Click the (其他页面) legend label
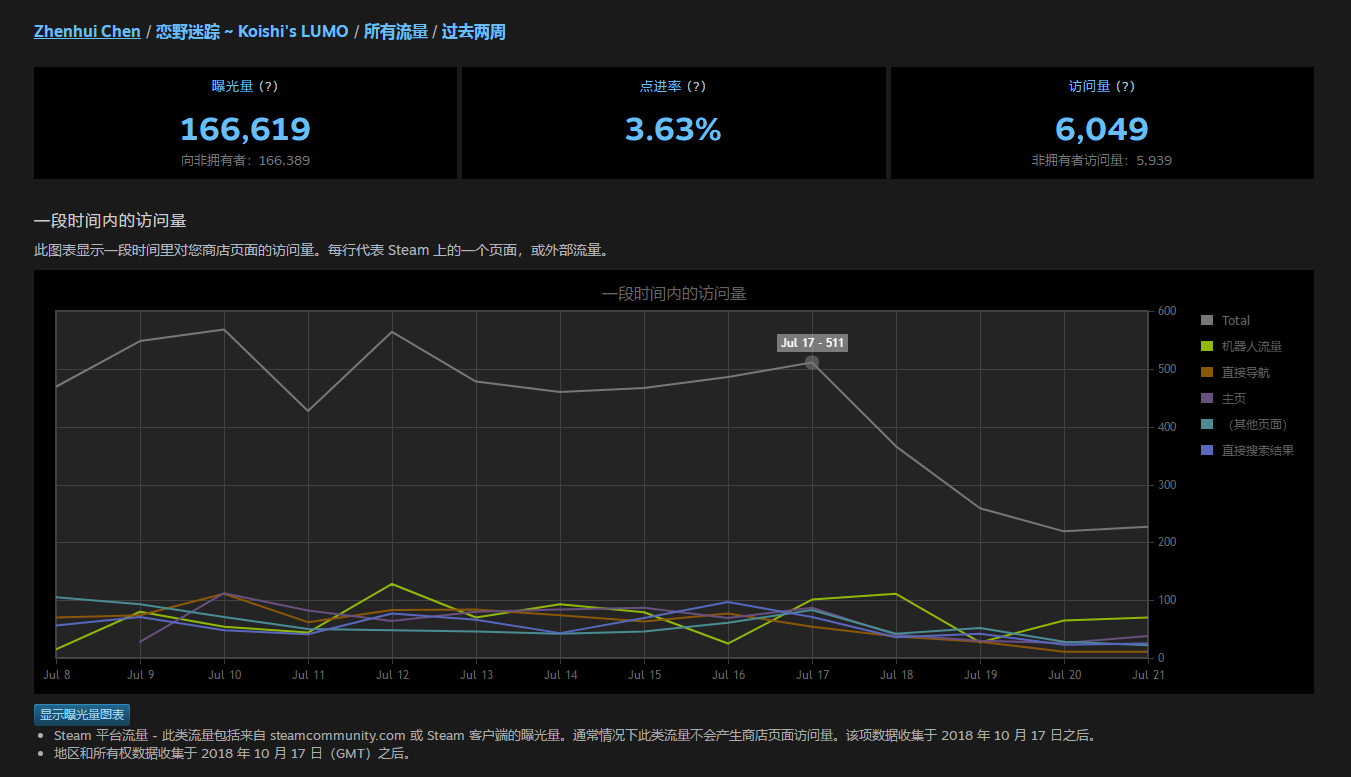The image size is (1351, 777). (x=1255, y=425)
